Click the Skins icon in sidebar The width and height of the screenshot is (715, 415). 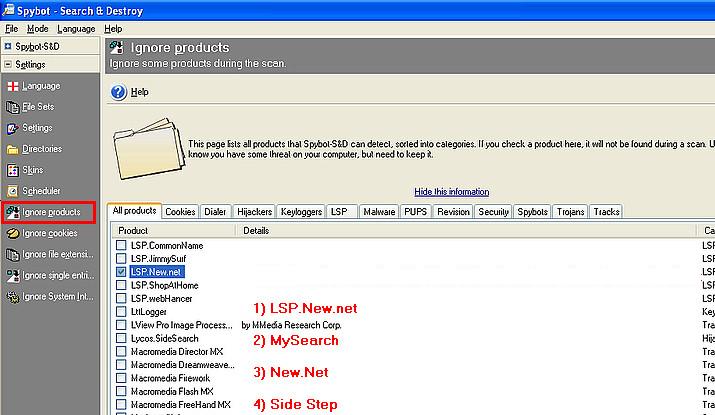pos(13,170)
